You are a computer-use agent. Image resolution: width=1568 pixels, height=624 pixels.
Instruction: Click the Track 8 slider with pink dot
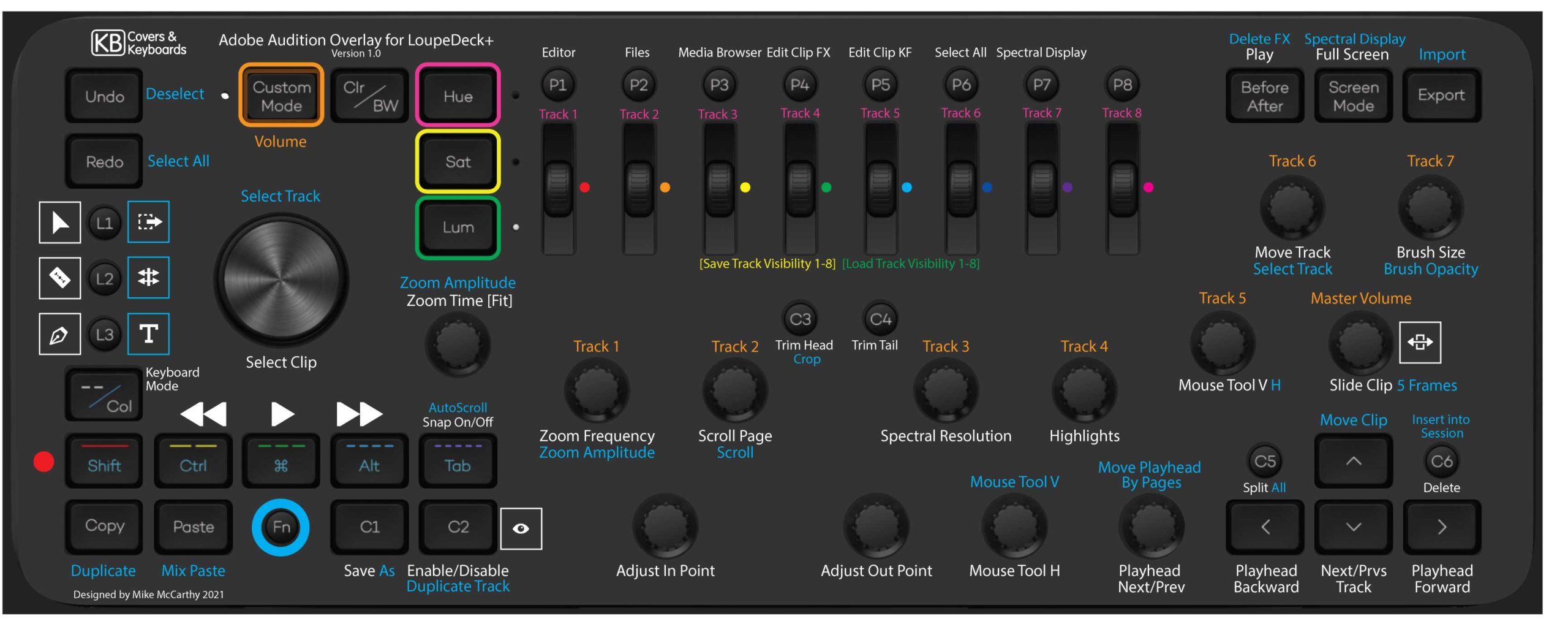point(1122,189)
